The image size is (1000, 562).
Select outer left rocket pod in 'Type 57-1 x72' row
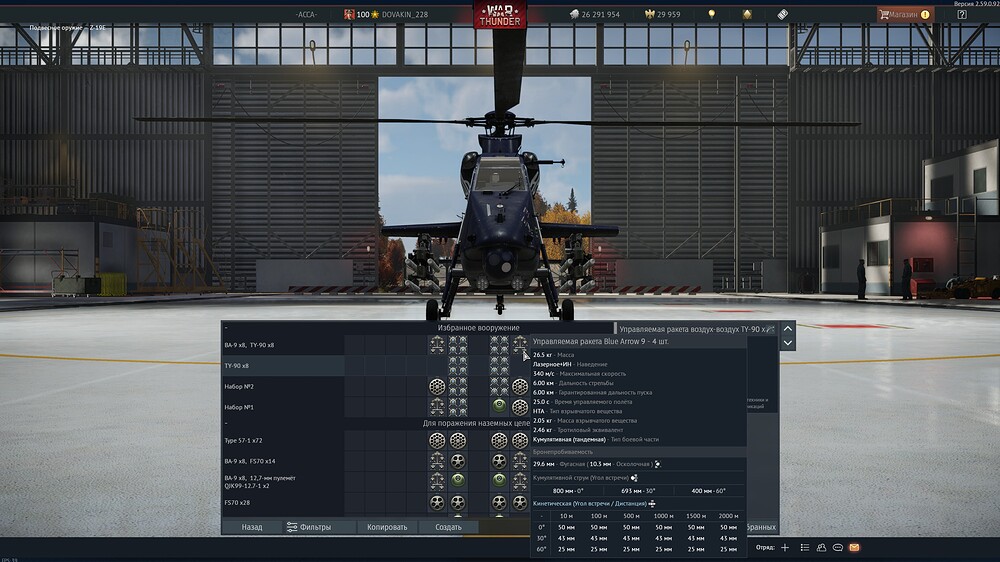point(437,440)
